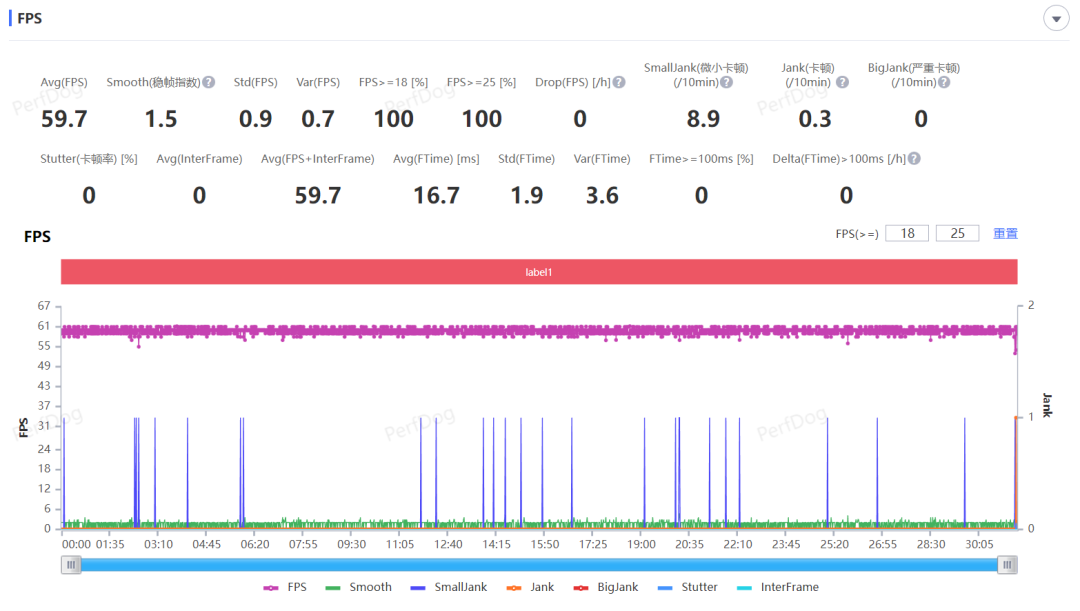Toggle the InterFrame legend entry
This screenshot has width=1080, height=611.
point(777,587)
